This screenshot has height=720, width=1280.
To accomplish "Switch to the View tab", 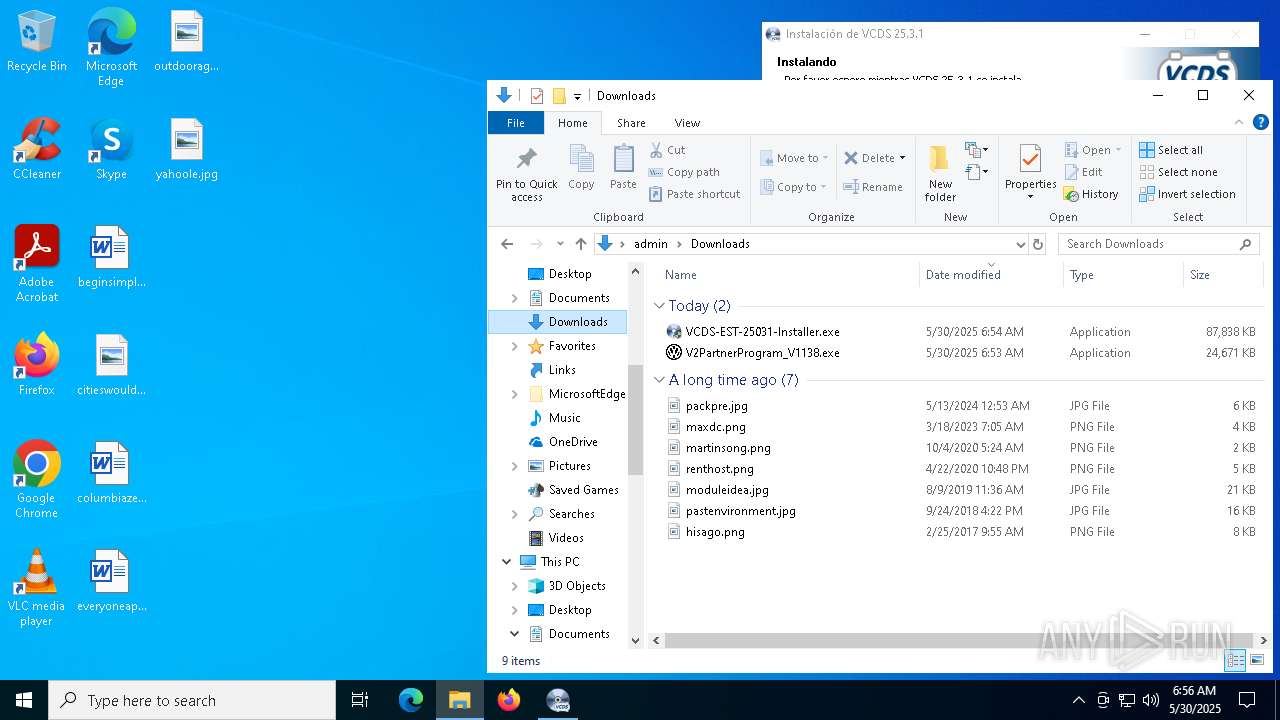I will click(x=687, y=123).
